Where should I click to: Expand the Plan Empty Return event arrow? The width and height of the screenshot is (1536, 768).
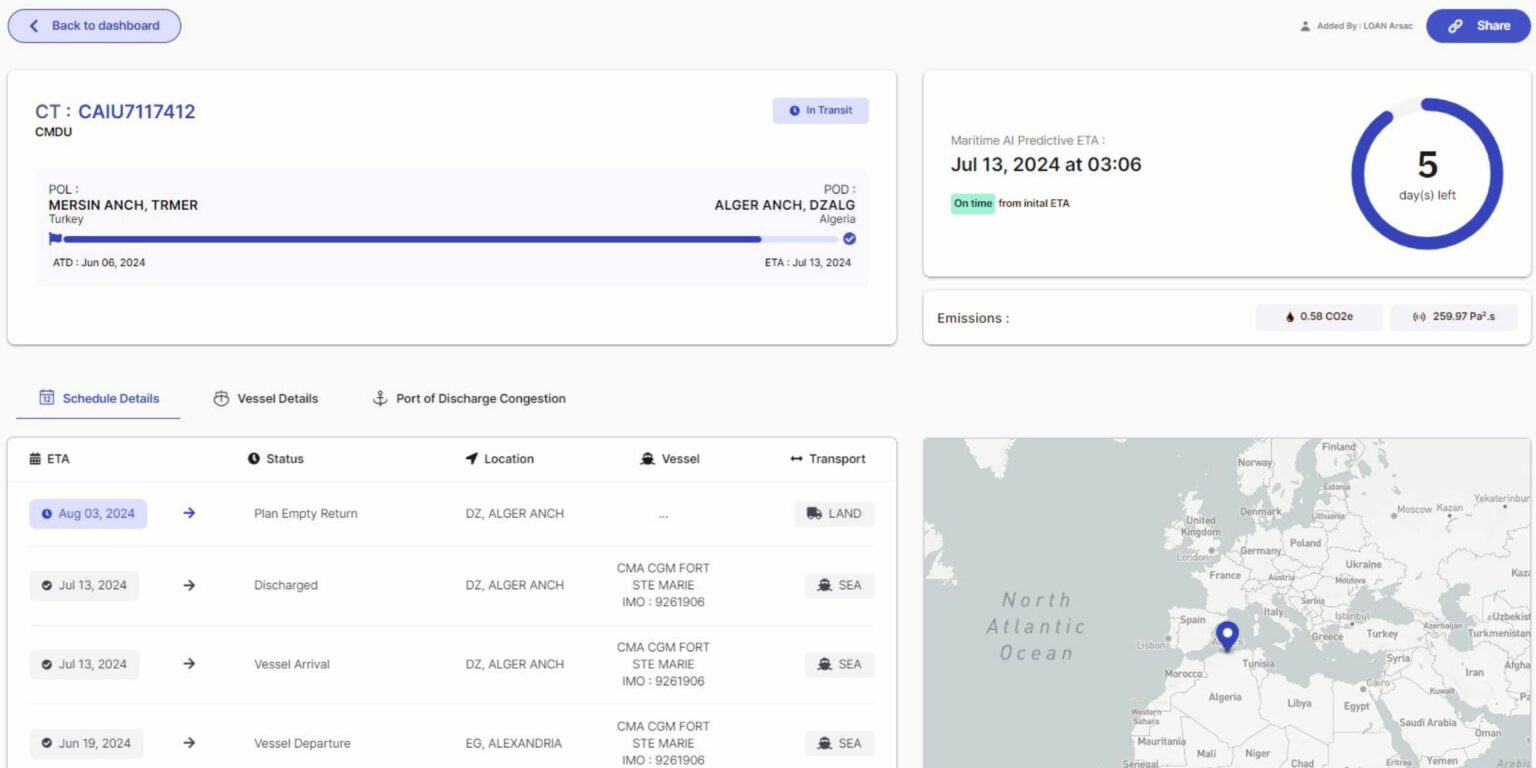(x=189, y=513)
